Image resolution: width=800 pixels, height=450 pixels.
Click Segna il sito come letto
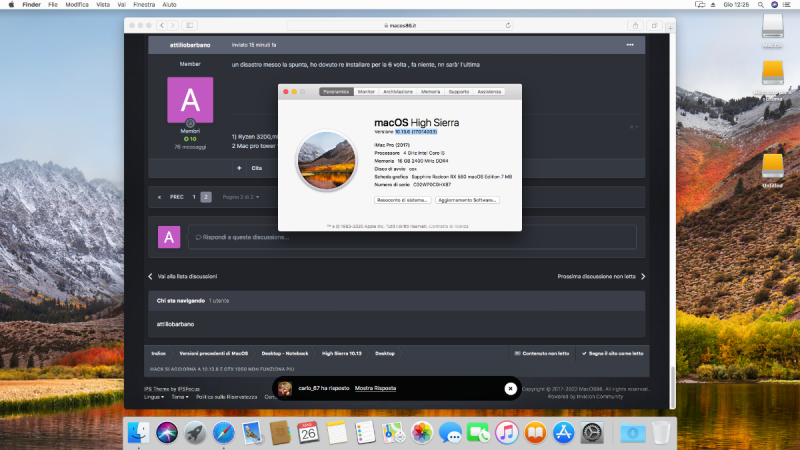click(613, 353)
